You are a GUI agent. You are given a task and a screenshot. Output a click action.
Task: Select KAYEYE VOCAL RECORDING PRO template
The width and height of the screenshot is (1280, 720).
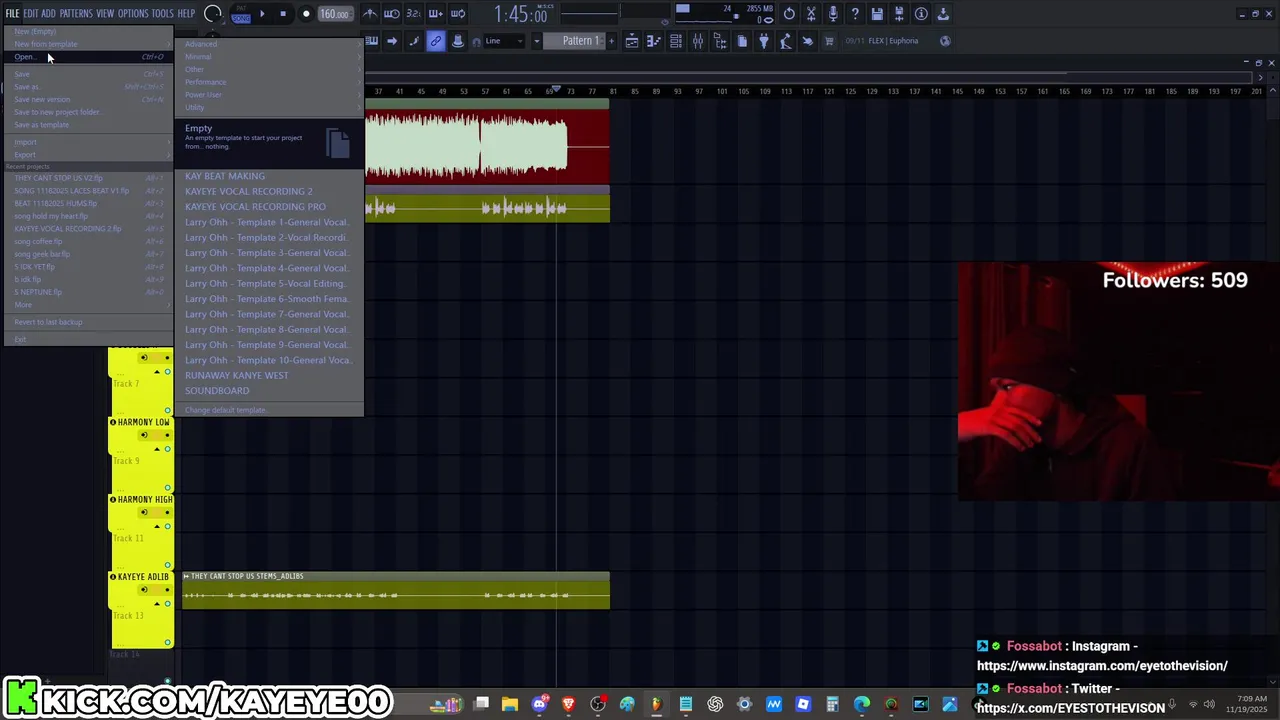(x=269, y=207)
